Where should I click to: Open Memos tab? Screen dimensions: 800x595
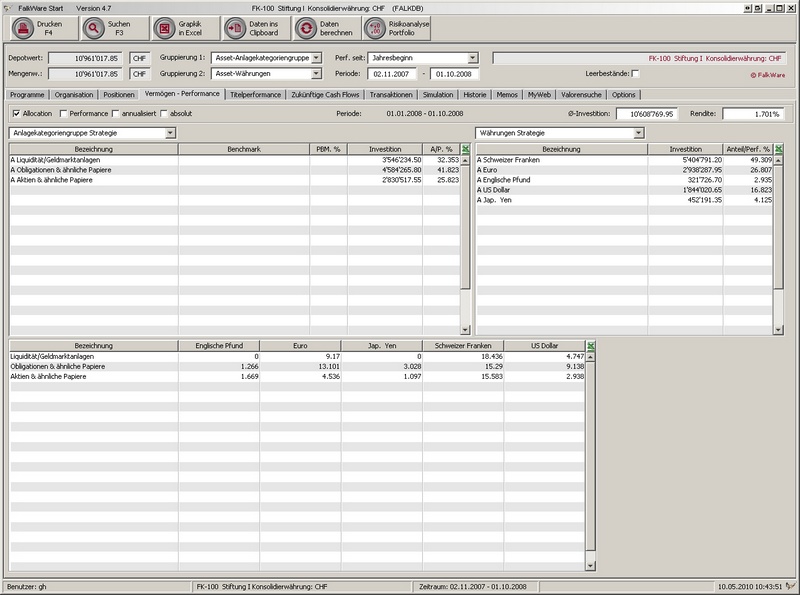click(507, 95)
